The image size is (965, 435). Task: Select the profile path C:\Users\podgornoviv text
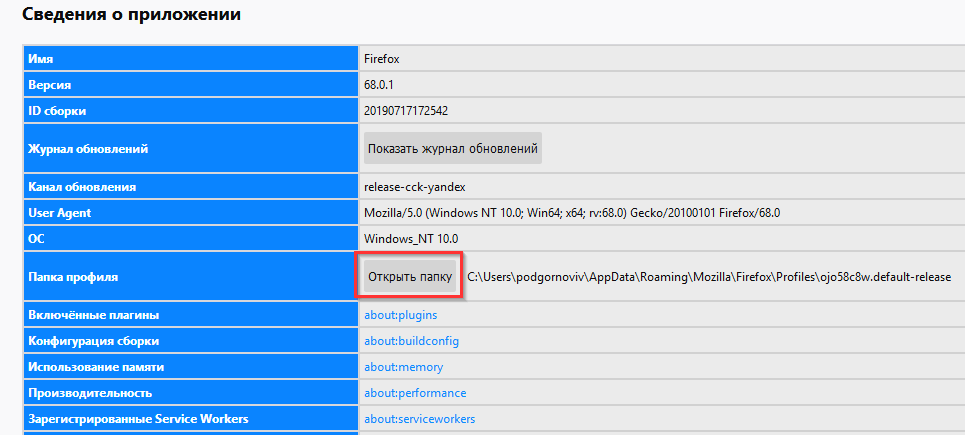point(710,277)
